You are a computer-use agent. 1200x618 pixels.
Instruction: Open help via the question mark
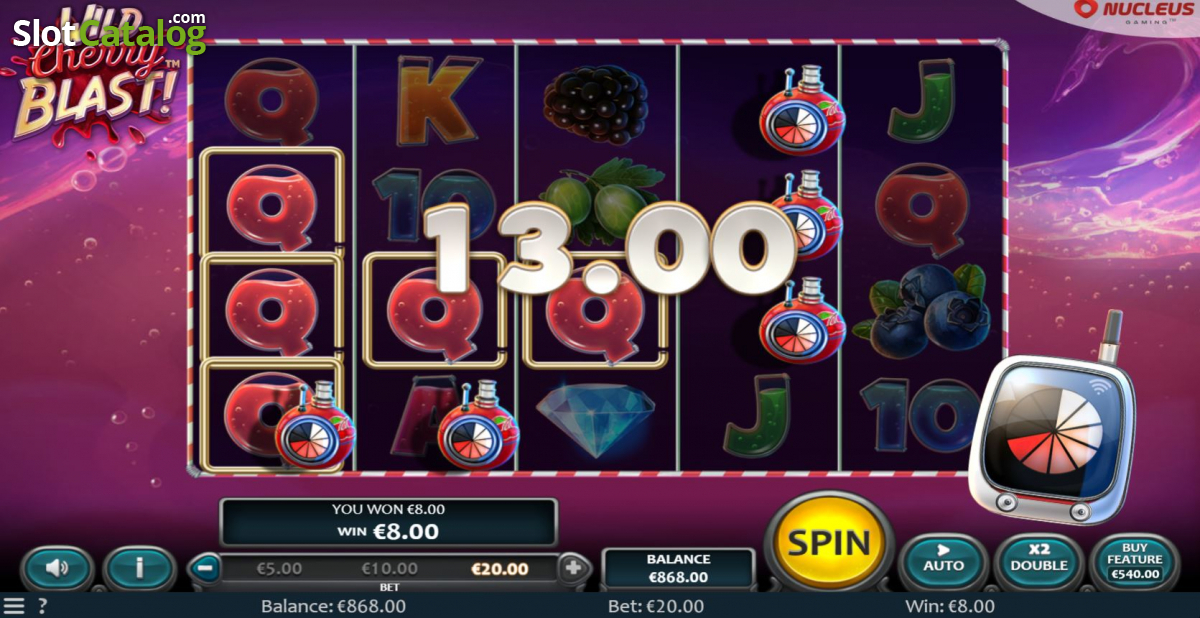point(42,606)
